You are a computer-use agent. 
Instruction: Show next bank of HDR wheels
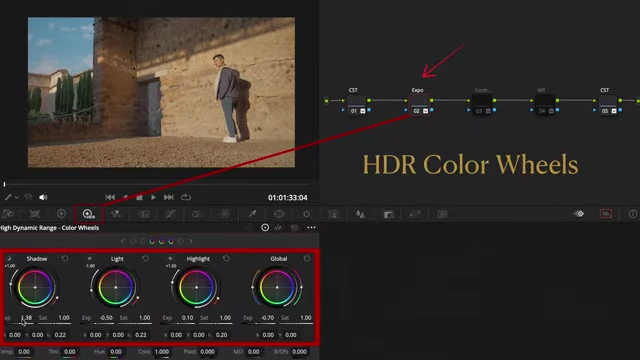[191, 241]
